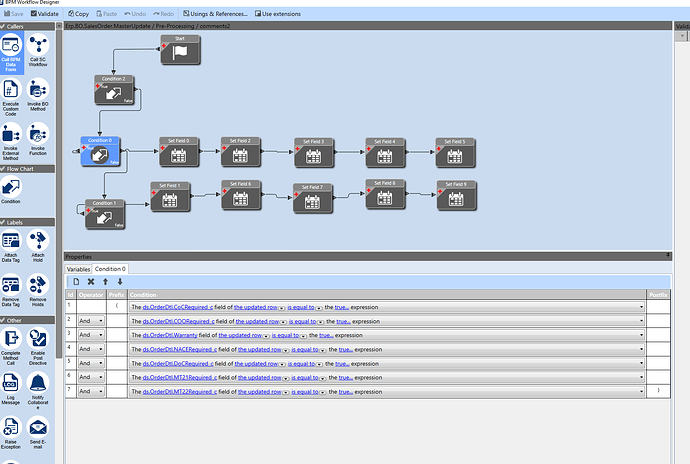Click the ds.OrderDtl.DoCRequired_c field link
Viewport: 690px width, 464px height.
[178, 364]
